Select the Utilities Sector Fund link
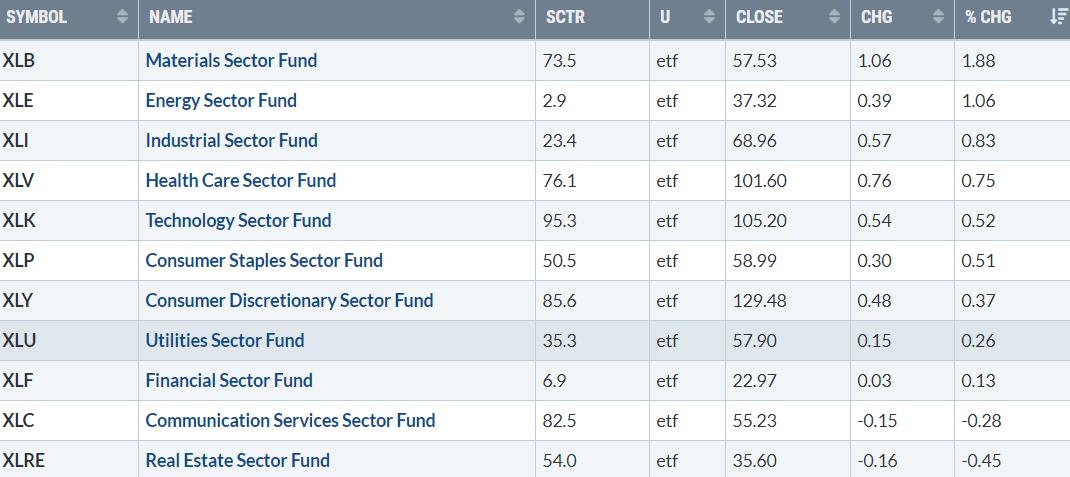This screenshot has width=1070, height=477. (x=225, y=340)
